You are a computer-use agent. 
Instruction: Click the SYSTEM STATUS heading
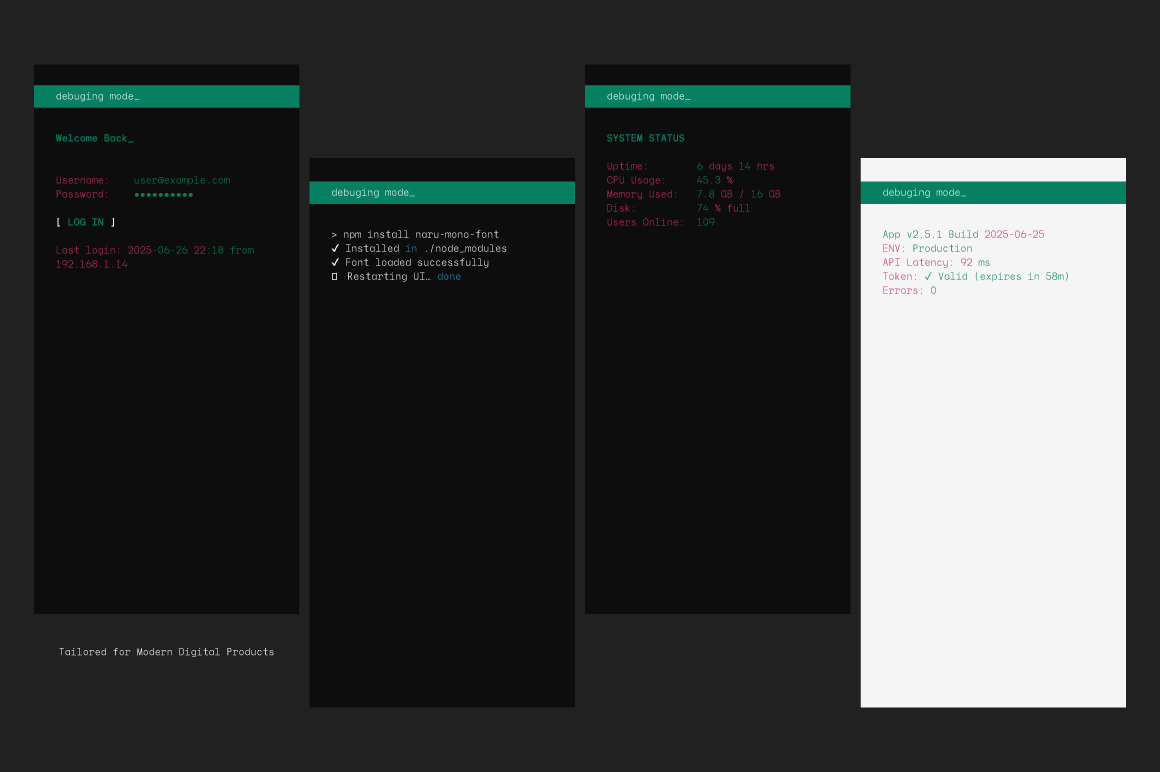[645, 138]
